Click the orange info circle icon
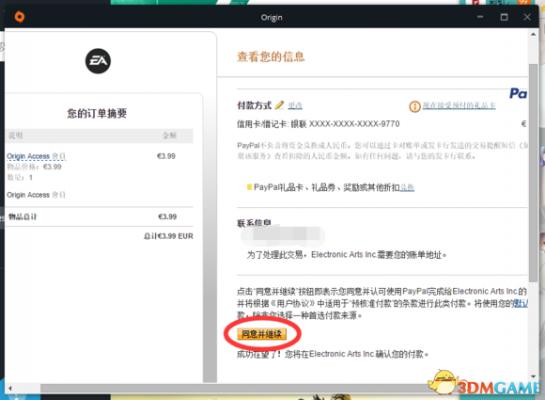The width and height of the screenshot is (545, 400). (x=415, y=106)
